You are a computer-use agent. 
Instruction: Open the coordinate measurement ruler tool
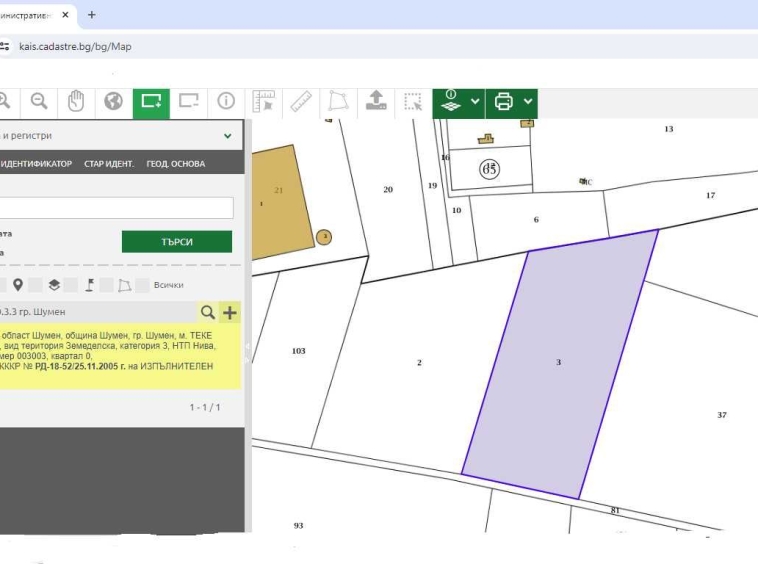click(263, 101)
